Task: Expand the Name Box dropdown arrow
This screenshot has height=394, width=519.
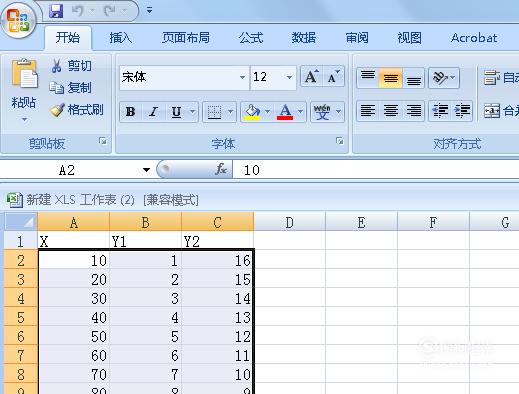Action: coord(146,170)
